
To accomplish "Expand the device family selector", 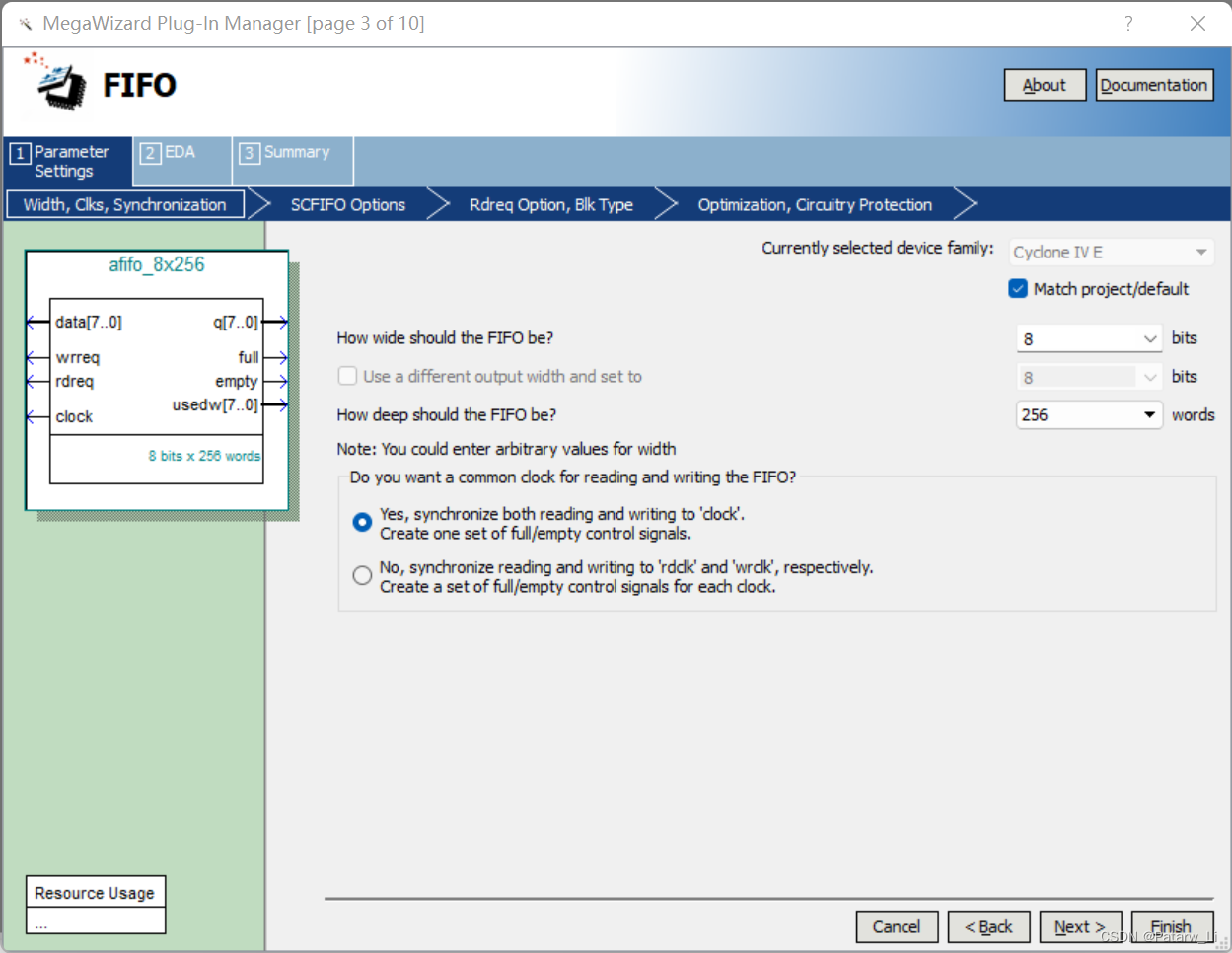I will pyautogui.click(x=1201, y=252).
